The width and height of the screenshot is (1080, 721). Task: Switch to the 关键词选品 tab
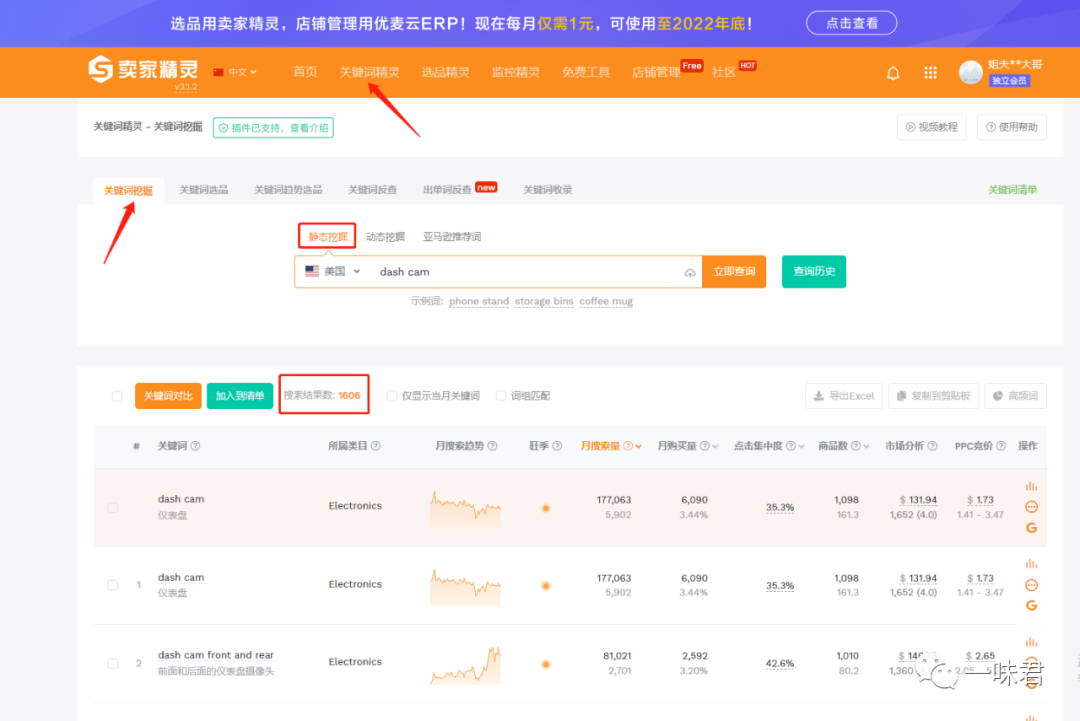(204, 190)
